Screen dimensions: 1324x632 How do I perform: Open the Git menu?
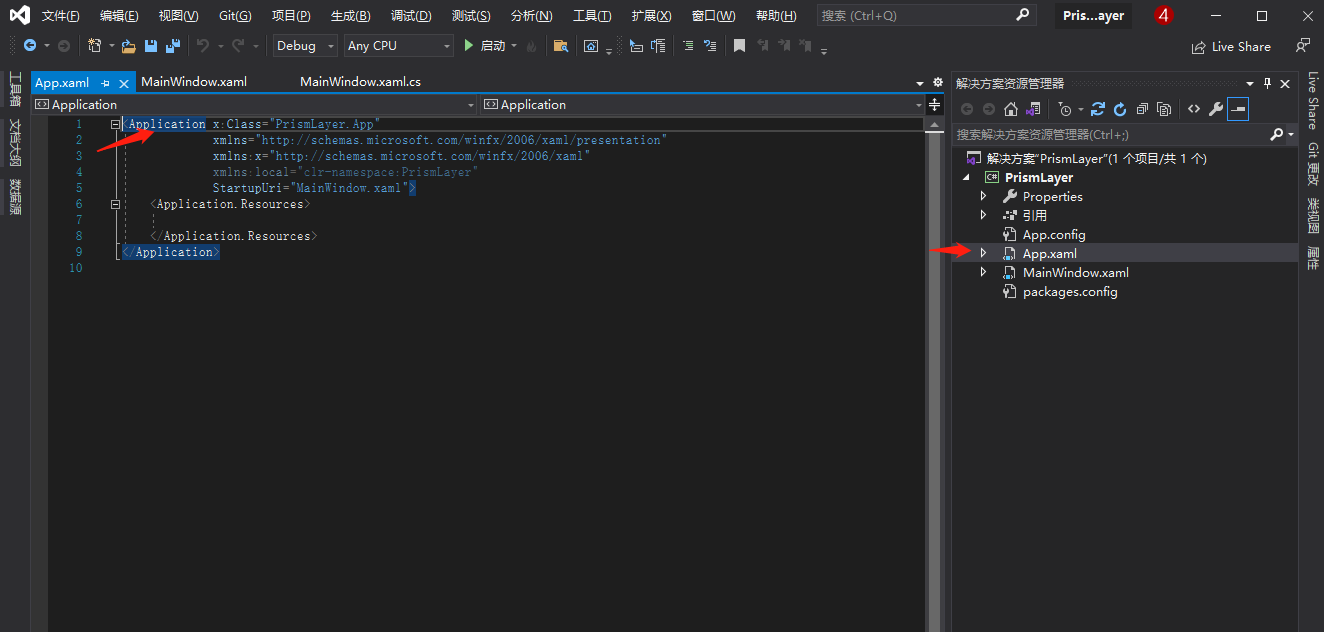click(x=234, y=15)
